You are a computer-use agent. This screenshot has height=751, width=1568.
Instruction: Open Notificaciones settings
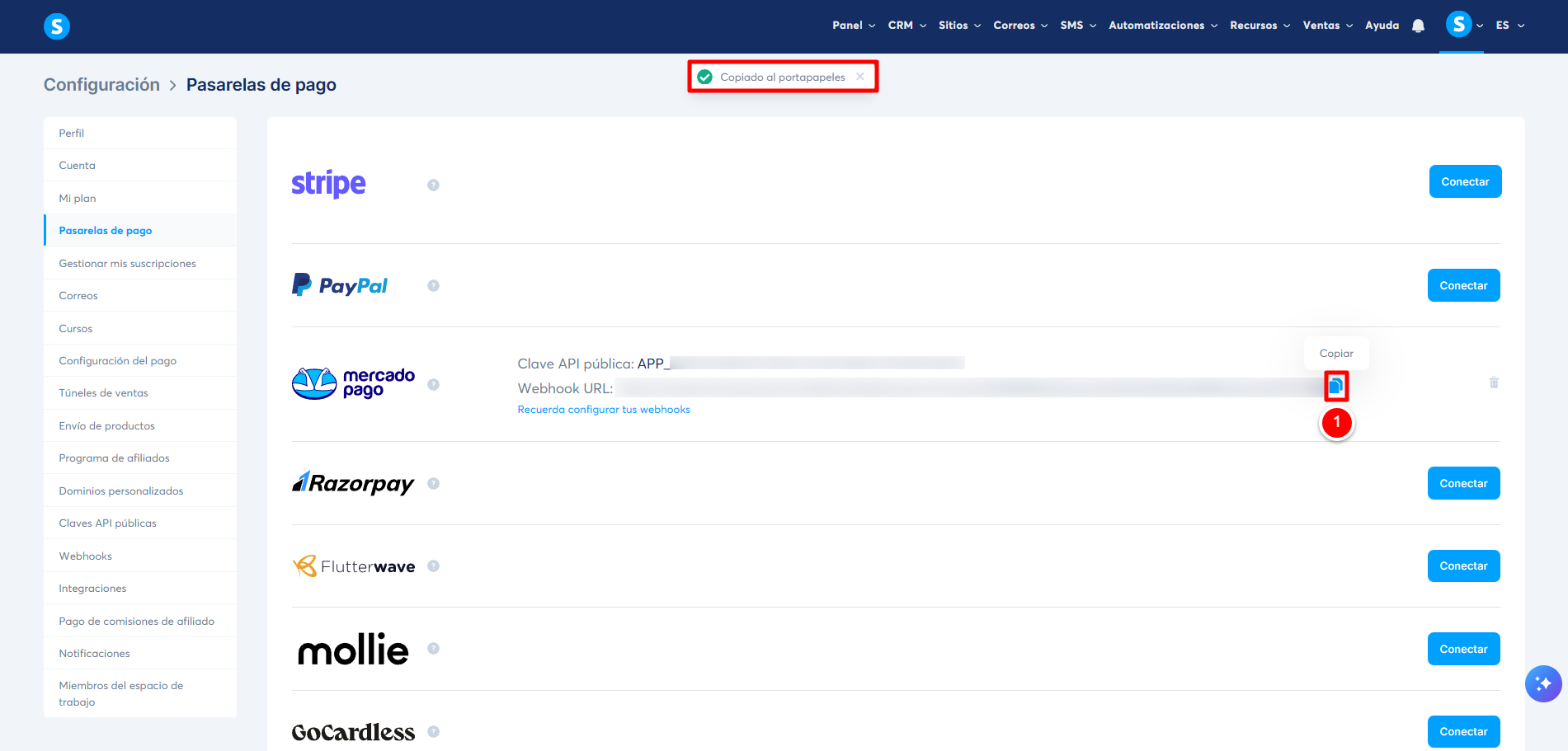point(140,653)
